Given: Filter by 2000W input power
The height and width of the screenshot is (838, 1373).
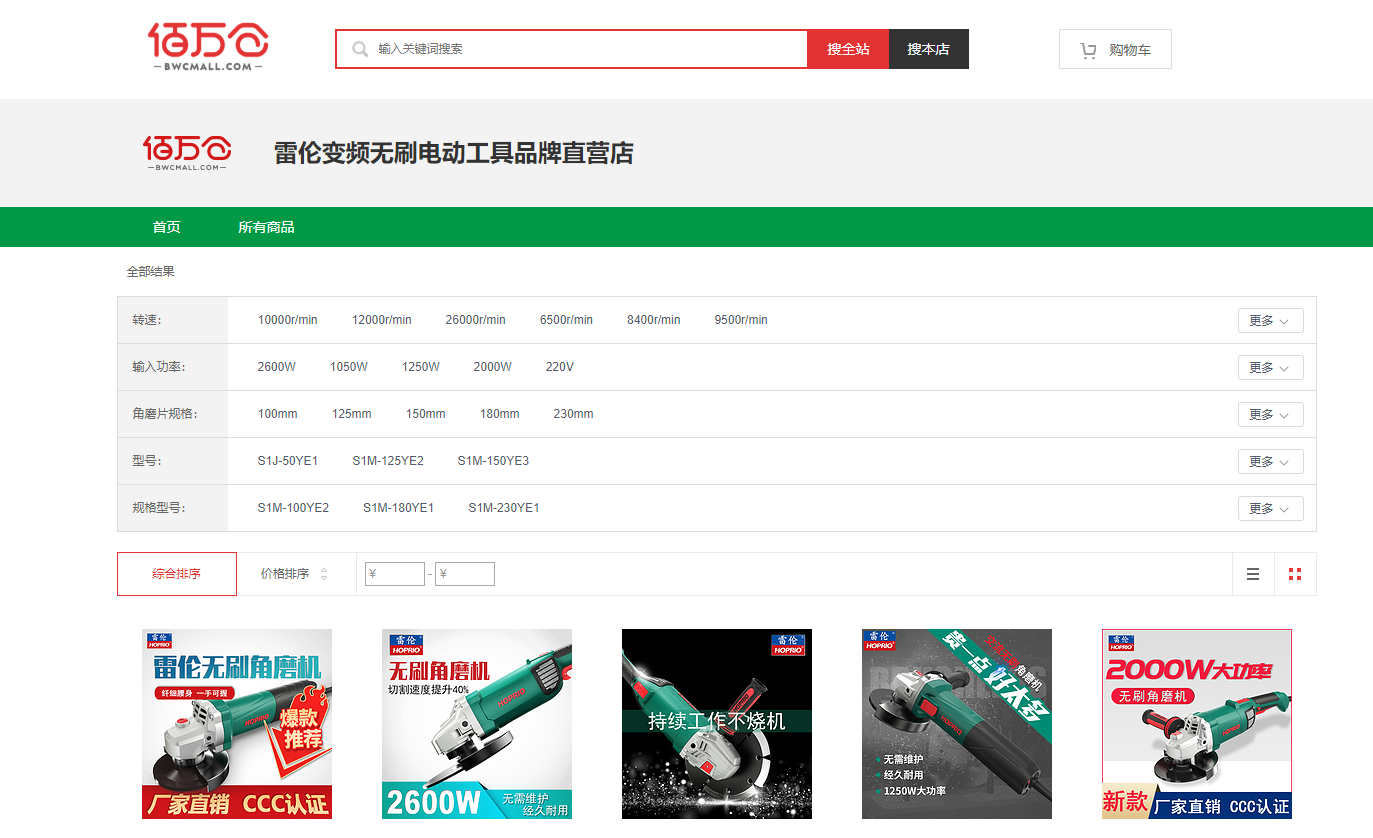Looking at the screenshot, I should [x=493, y=367].
